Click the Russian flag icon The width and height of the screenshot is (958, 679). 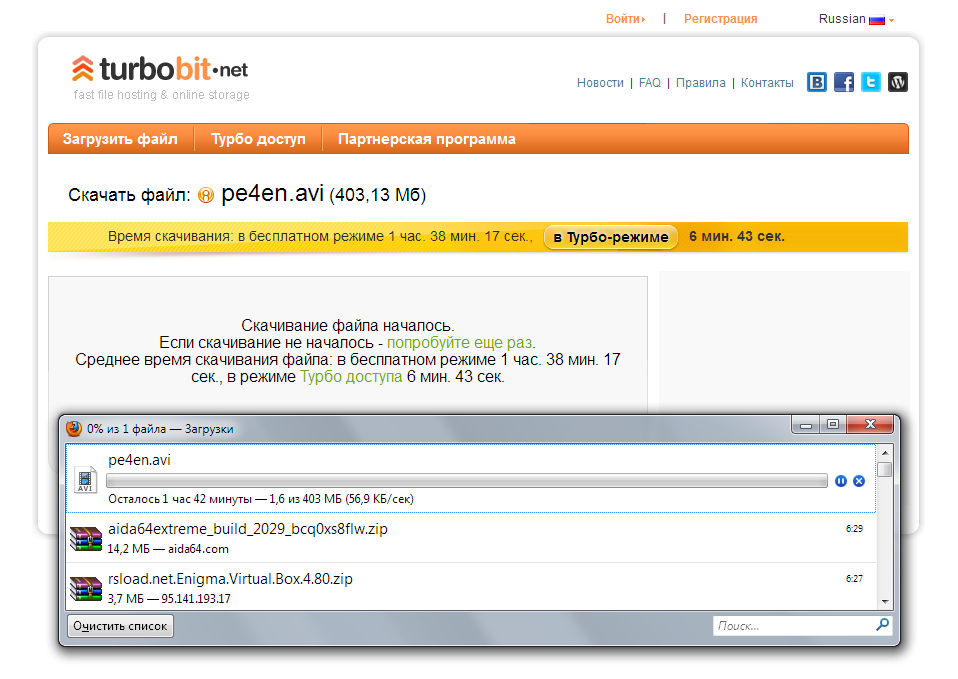click(877, 20)
